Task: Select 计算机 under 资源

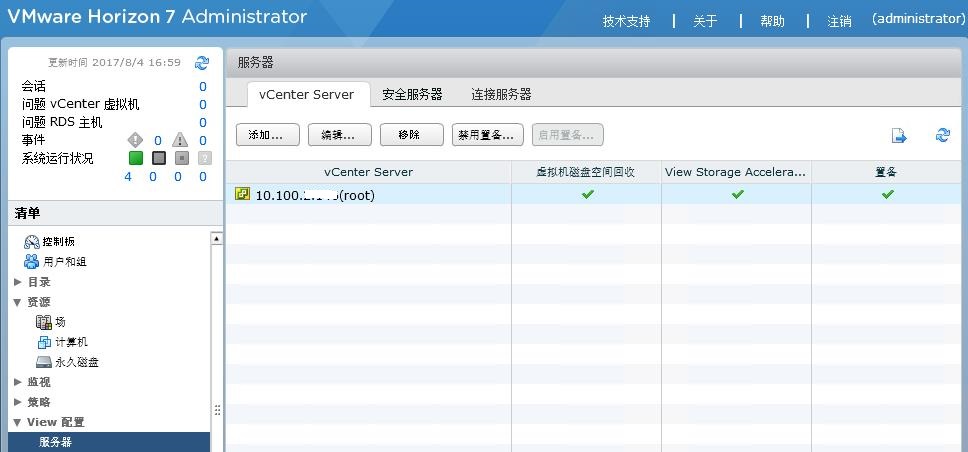Action: tap(72, 342)
